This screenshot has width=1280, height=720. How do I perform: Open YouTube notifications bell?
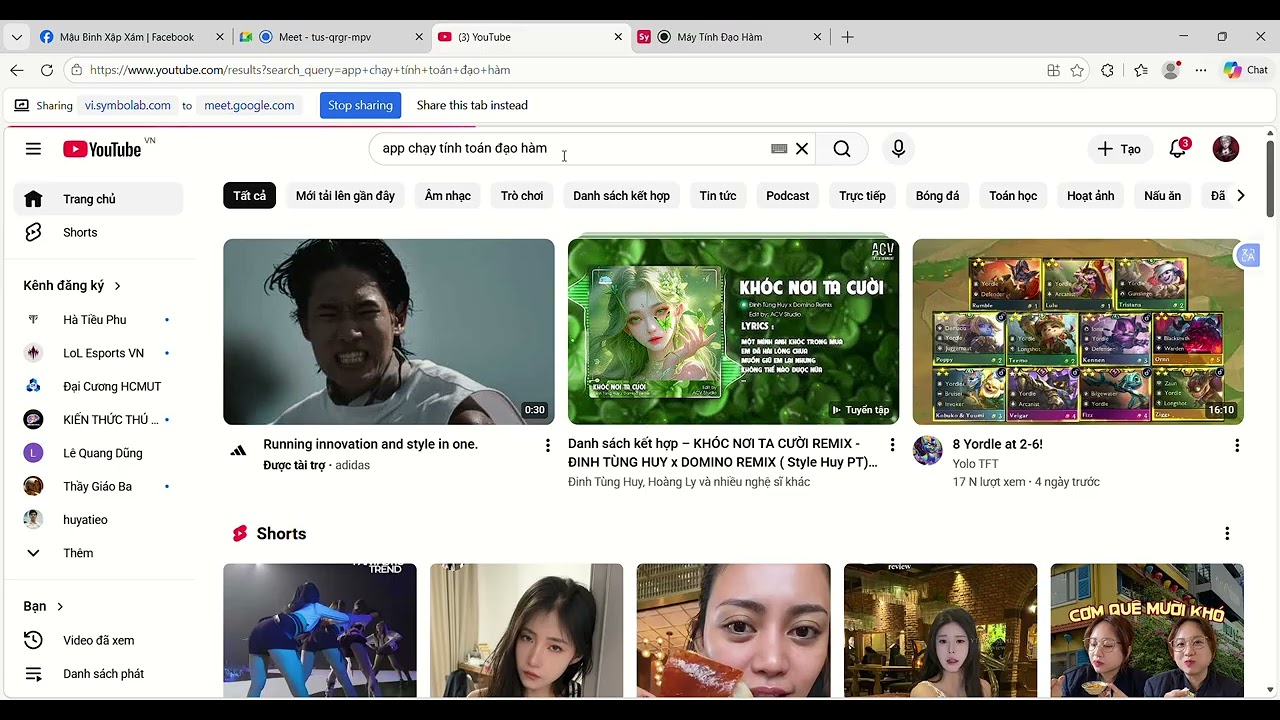(1179, 149)
